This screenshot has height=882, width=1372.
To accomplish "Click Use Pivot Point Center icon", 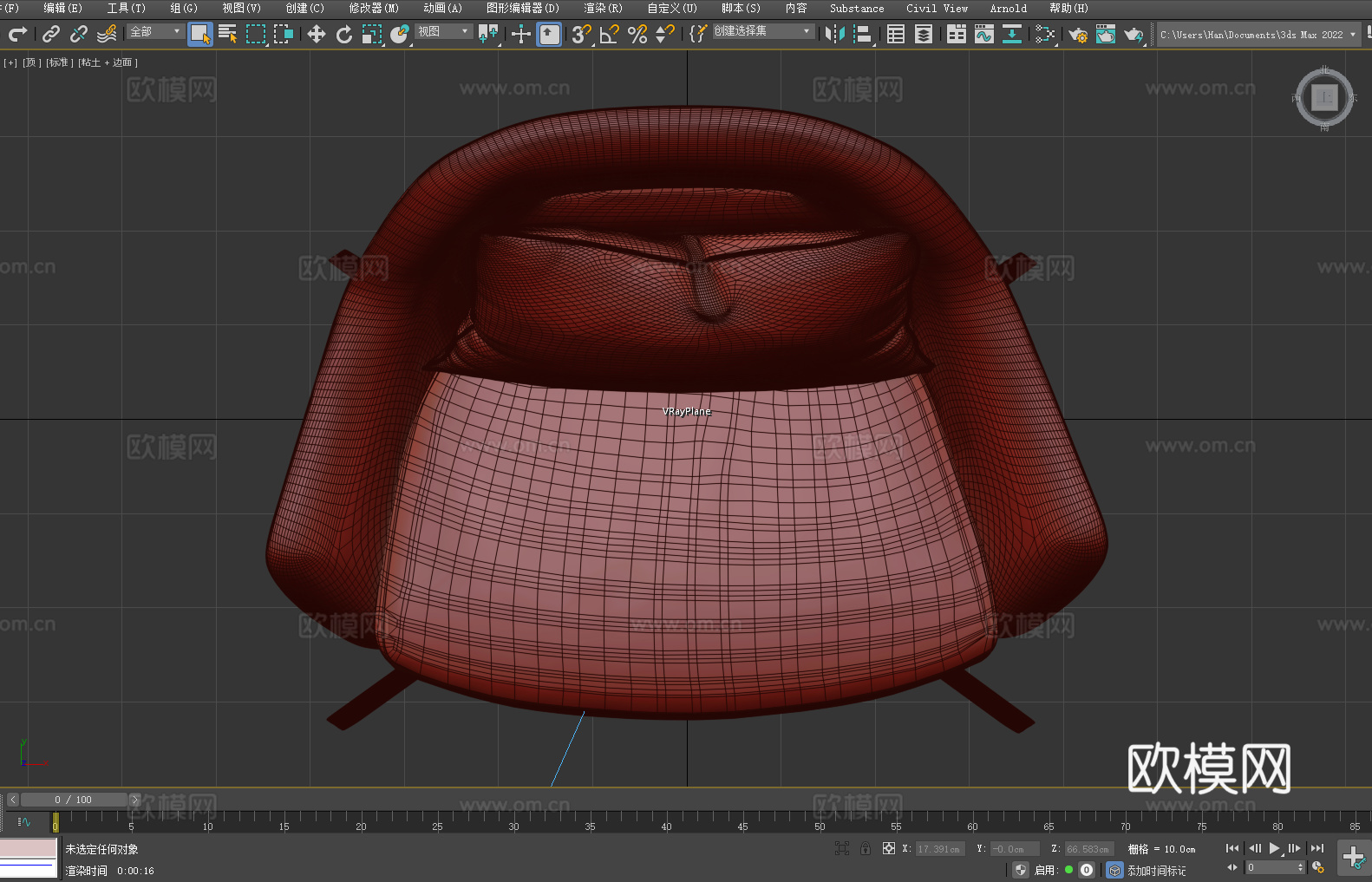I will [x=488, y=34].
